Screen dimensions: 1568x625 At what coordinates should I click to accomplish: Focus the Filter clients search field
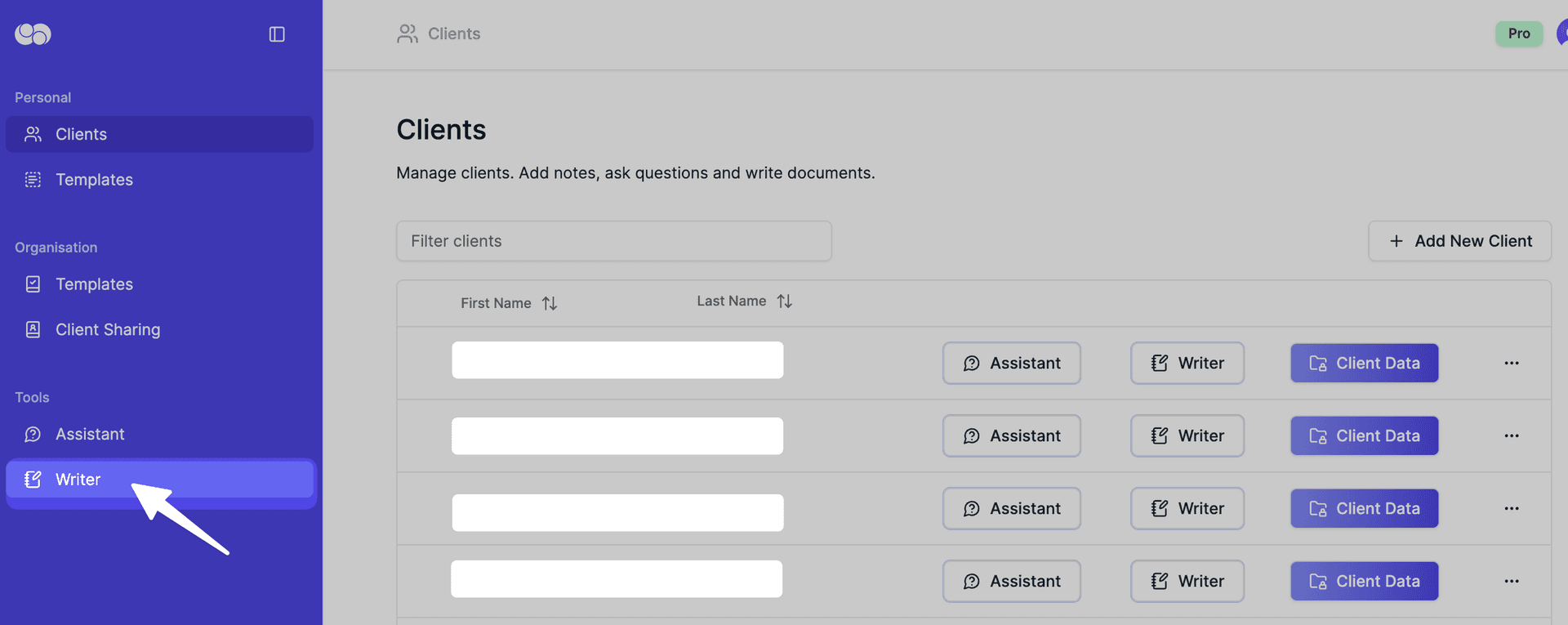[x=613, y=241]
